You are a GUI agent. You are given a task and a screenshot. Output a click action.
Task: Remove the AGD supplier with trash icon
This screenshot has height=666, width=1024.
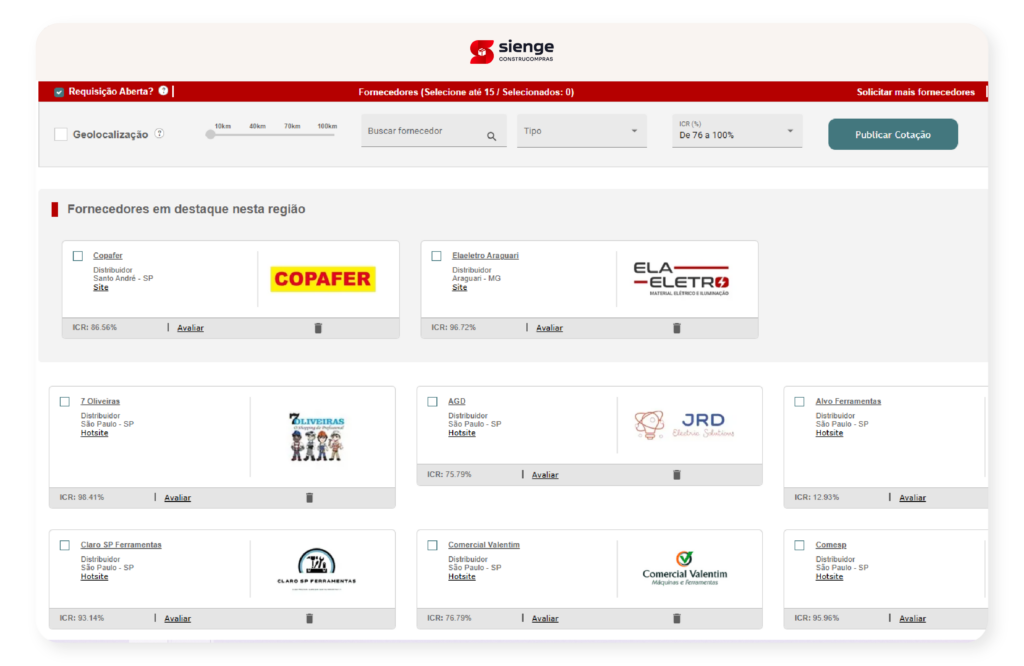coord(677,475)
